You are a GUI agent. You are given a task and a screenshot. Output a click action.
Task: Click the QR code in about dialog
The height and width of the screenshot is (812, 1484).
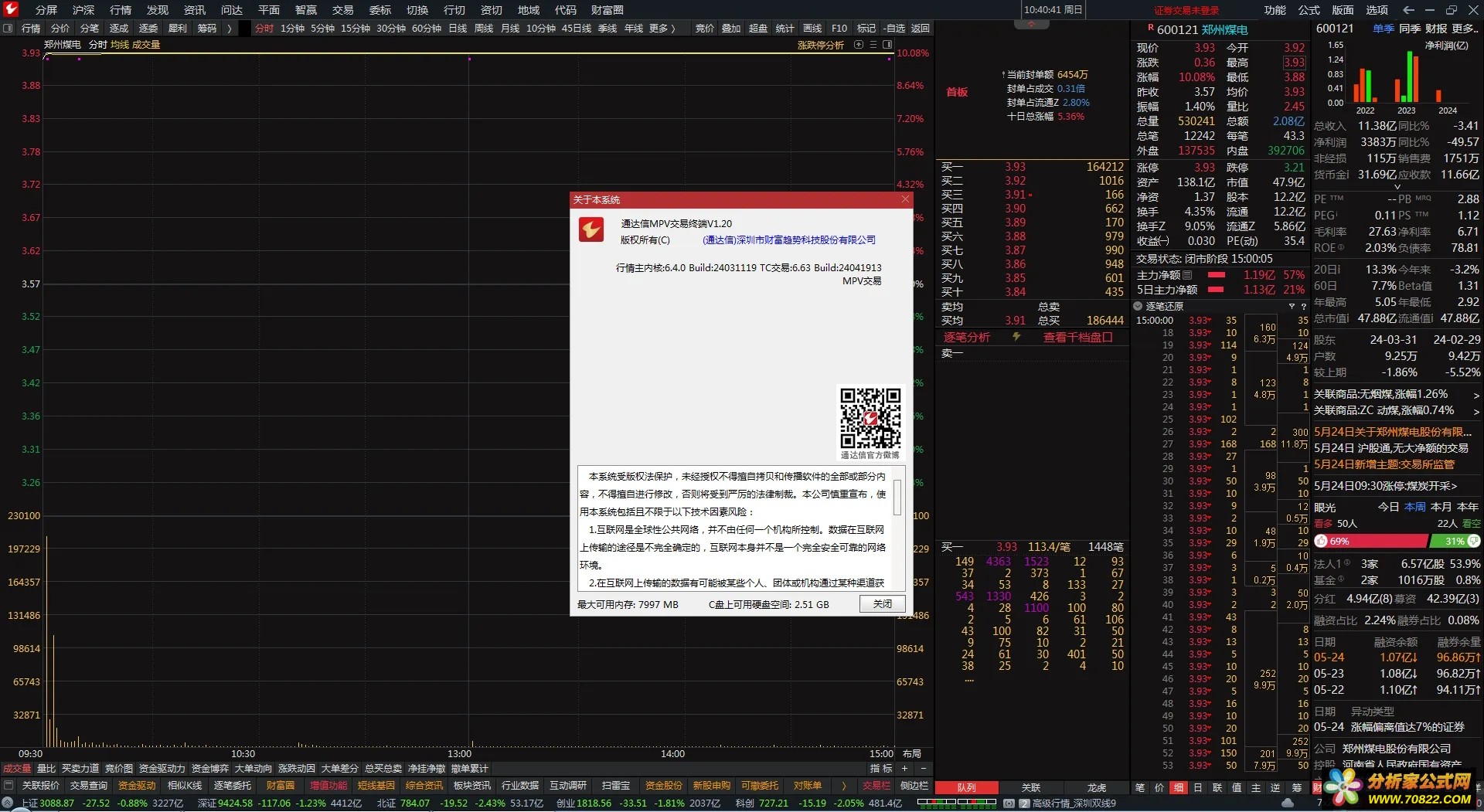870,418
